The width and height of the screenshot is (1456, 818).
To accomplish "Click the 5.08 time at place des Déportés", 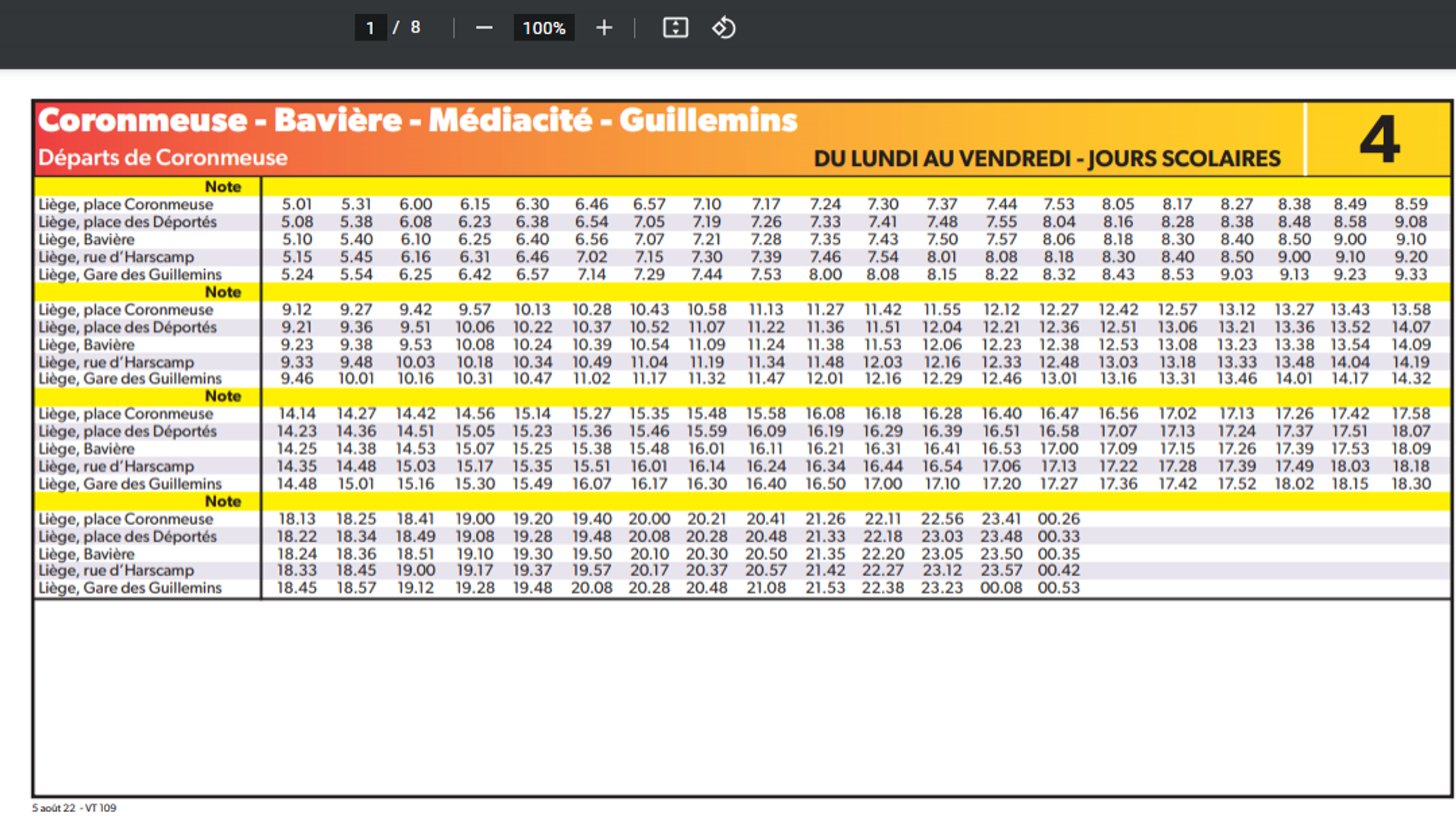I will tap(297, 222).
